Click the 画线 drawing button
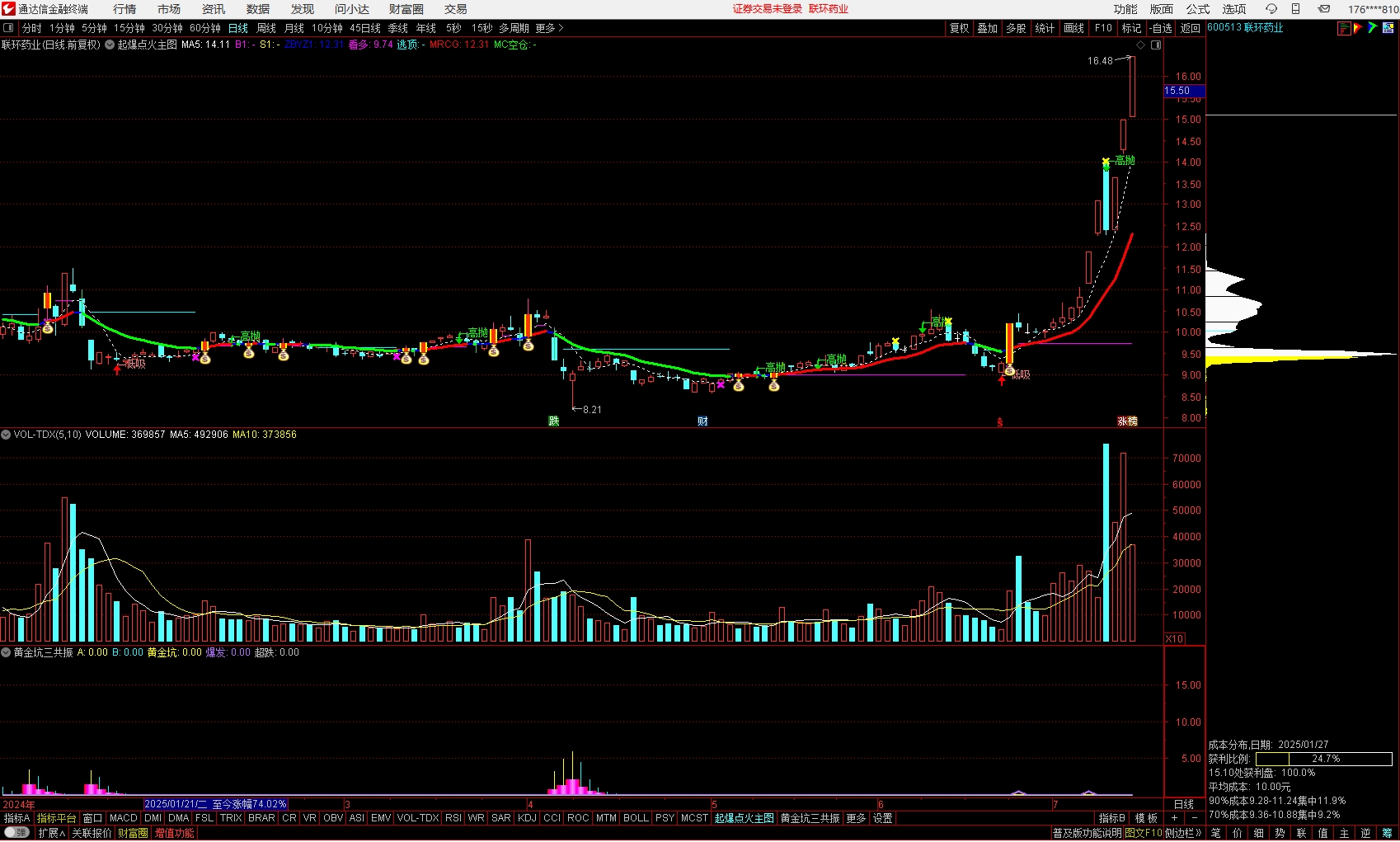The width and height of the screenshot is (1400, 842). pyautogui.click(x=1074, y=28)
